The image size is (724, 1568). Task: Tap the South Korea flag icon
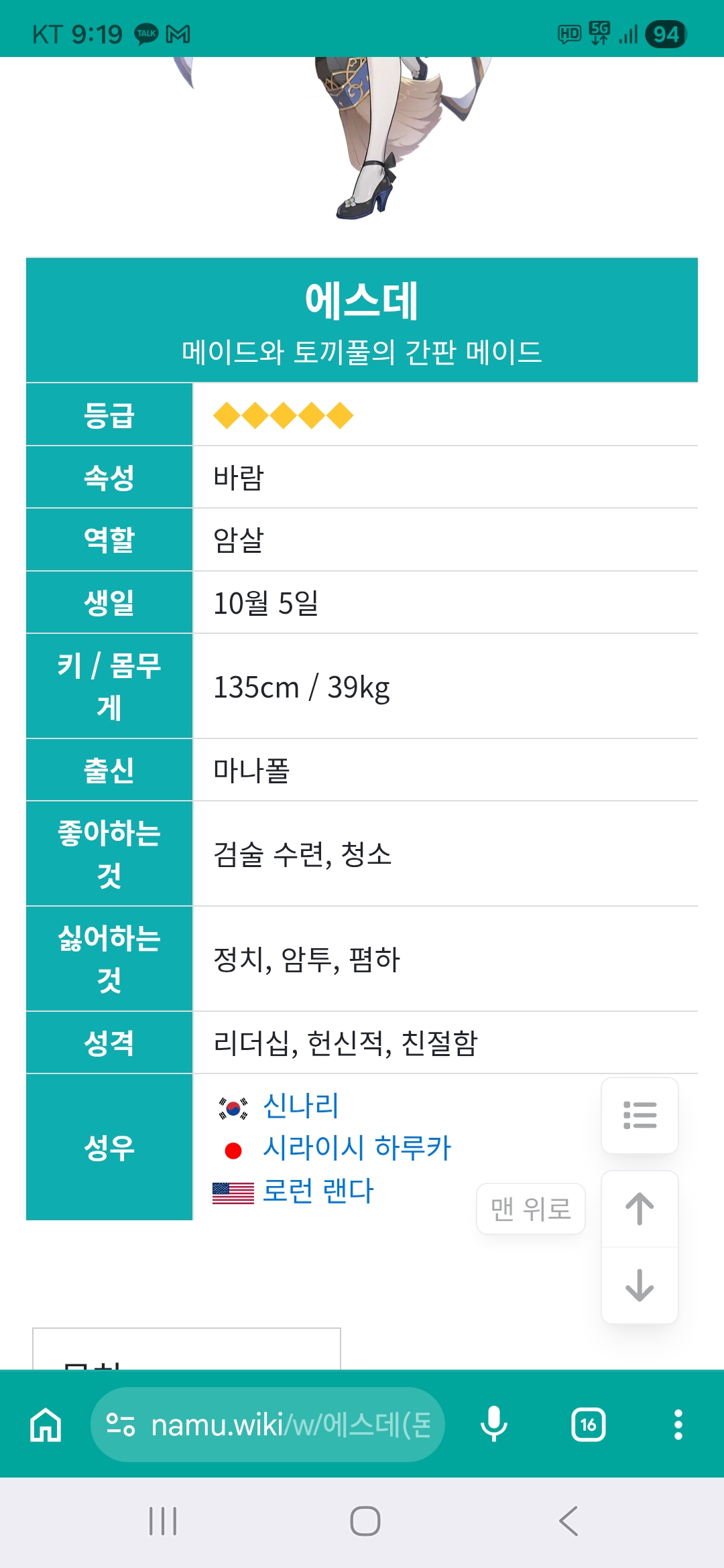point(233,1108)
